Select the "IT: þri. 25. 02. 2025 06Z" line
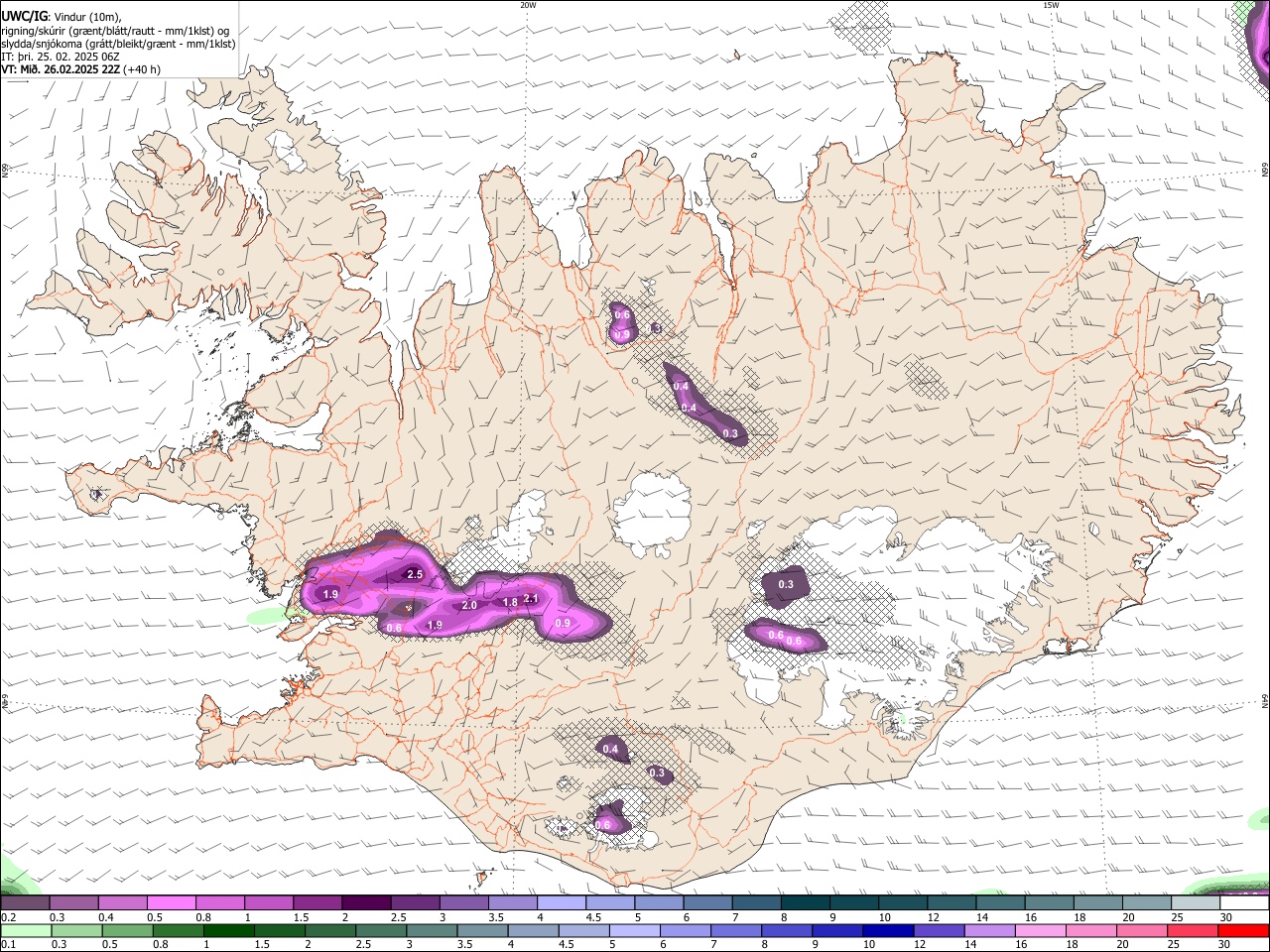The image size is (1270, 952). [x=60, y=57]
